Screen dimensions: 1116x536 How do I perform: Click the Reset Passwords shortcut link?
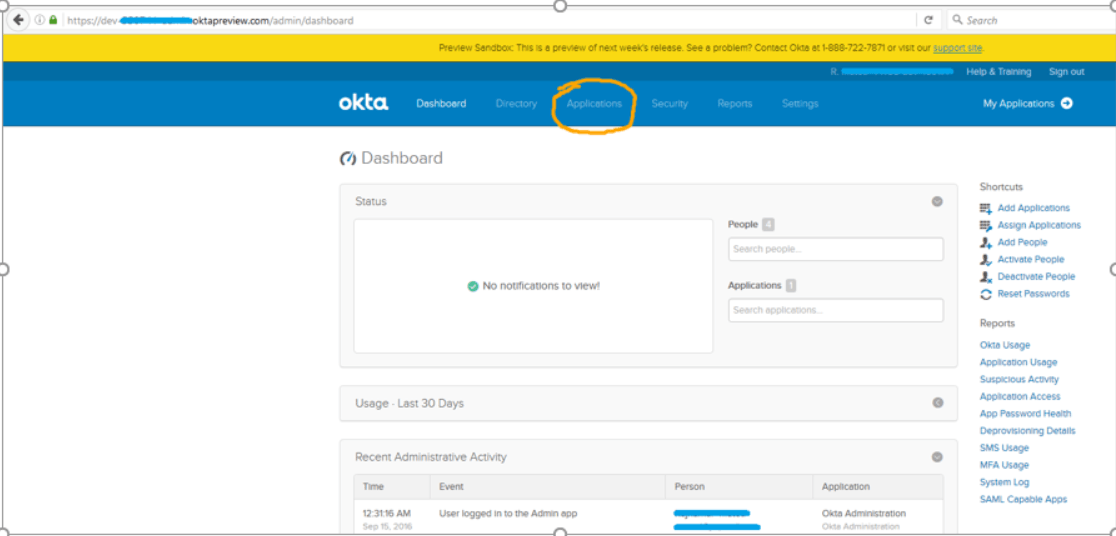(1033, 294)
